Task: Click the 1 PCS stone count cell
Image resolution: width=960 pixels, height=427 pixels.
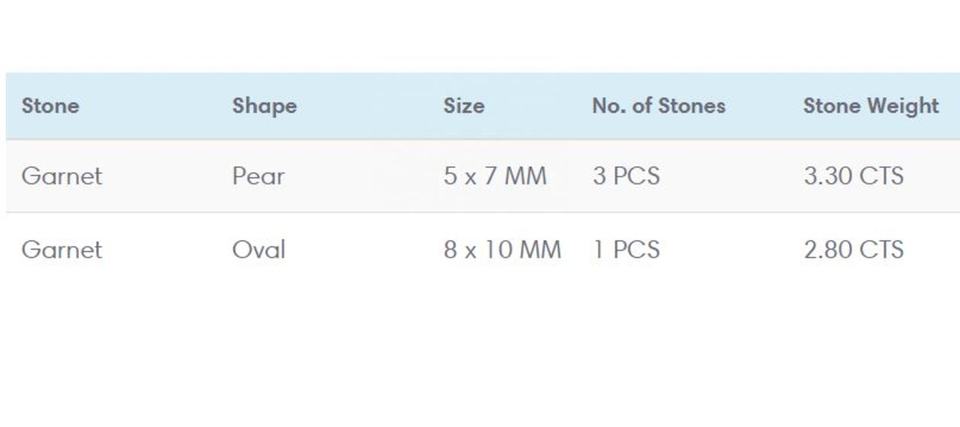Action: coord(626,249)
